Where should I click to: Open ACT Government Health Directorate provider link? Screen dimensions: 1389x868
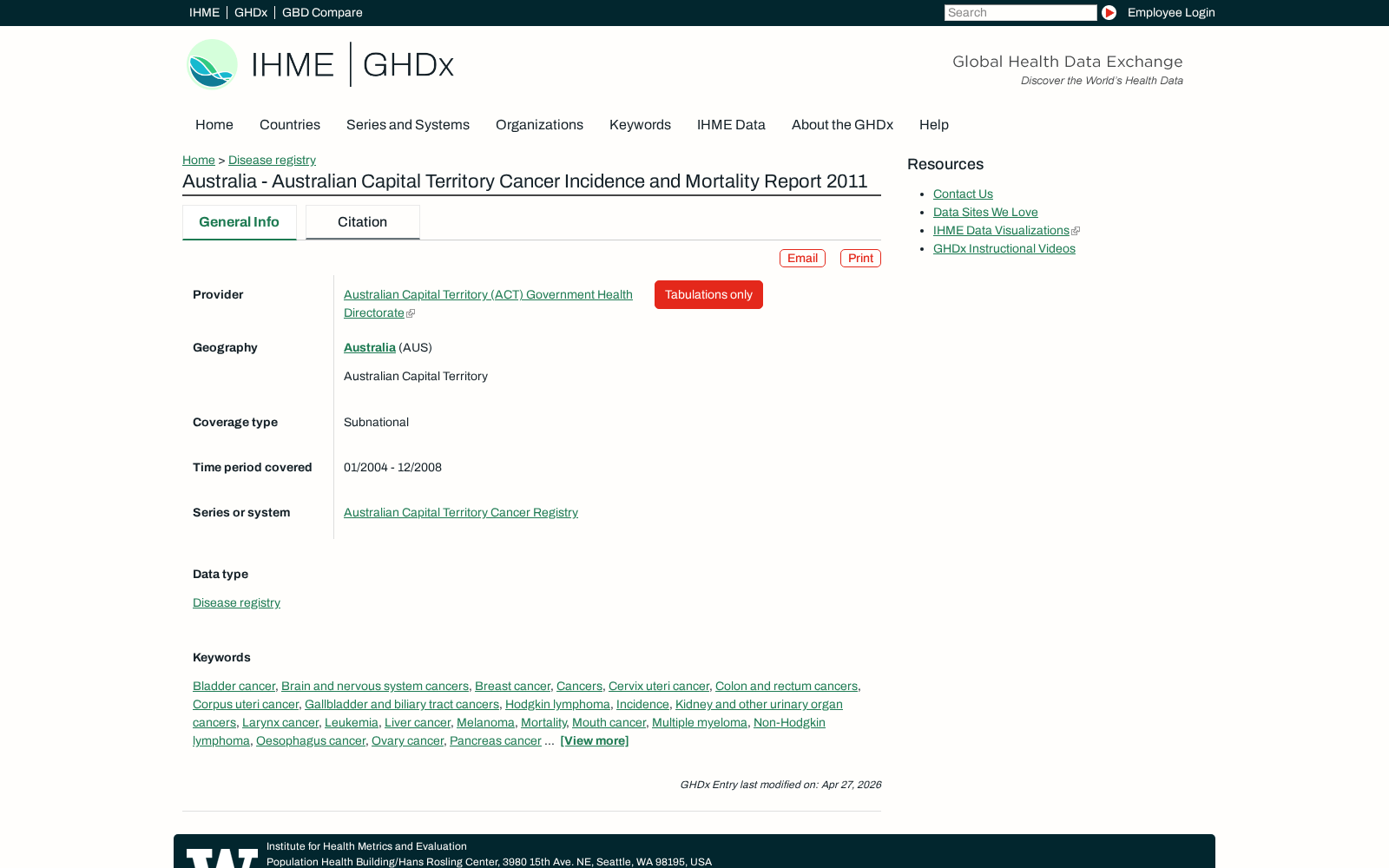coord(488,294)
